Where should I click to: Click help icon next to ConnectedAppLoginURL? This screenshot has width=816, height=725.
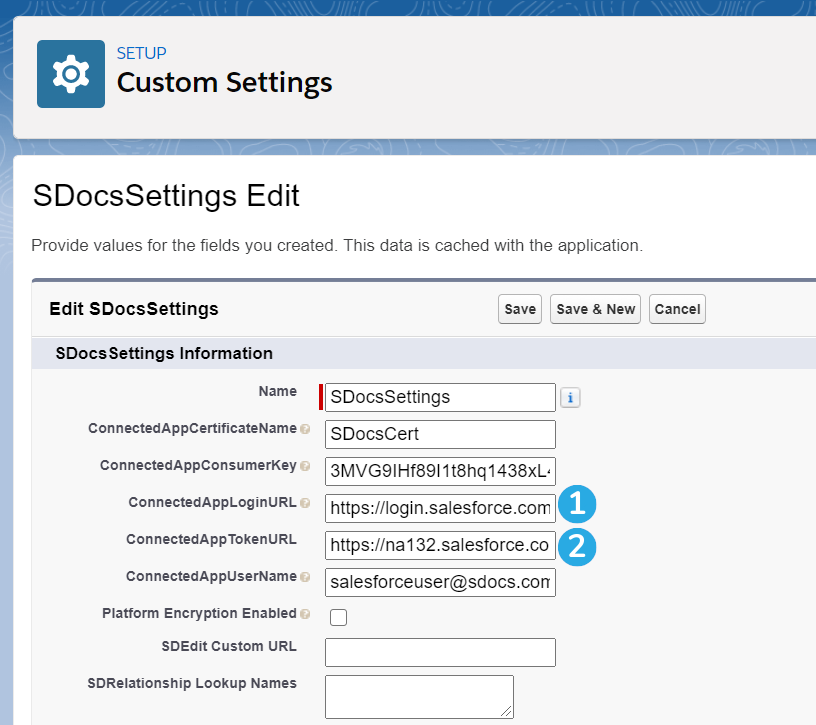[305, 503]
